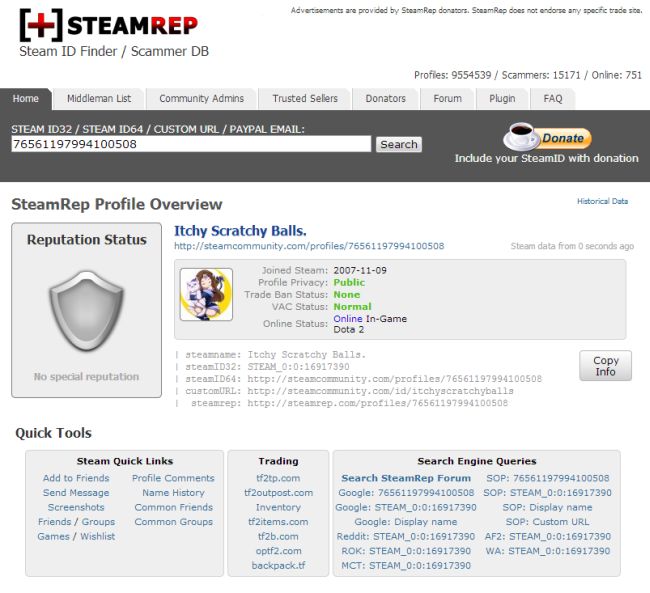Click Google: Display name link
Viewport: 650px width, 593px height.
tap(406, 522)
